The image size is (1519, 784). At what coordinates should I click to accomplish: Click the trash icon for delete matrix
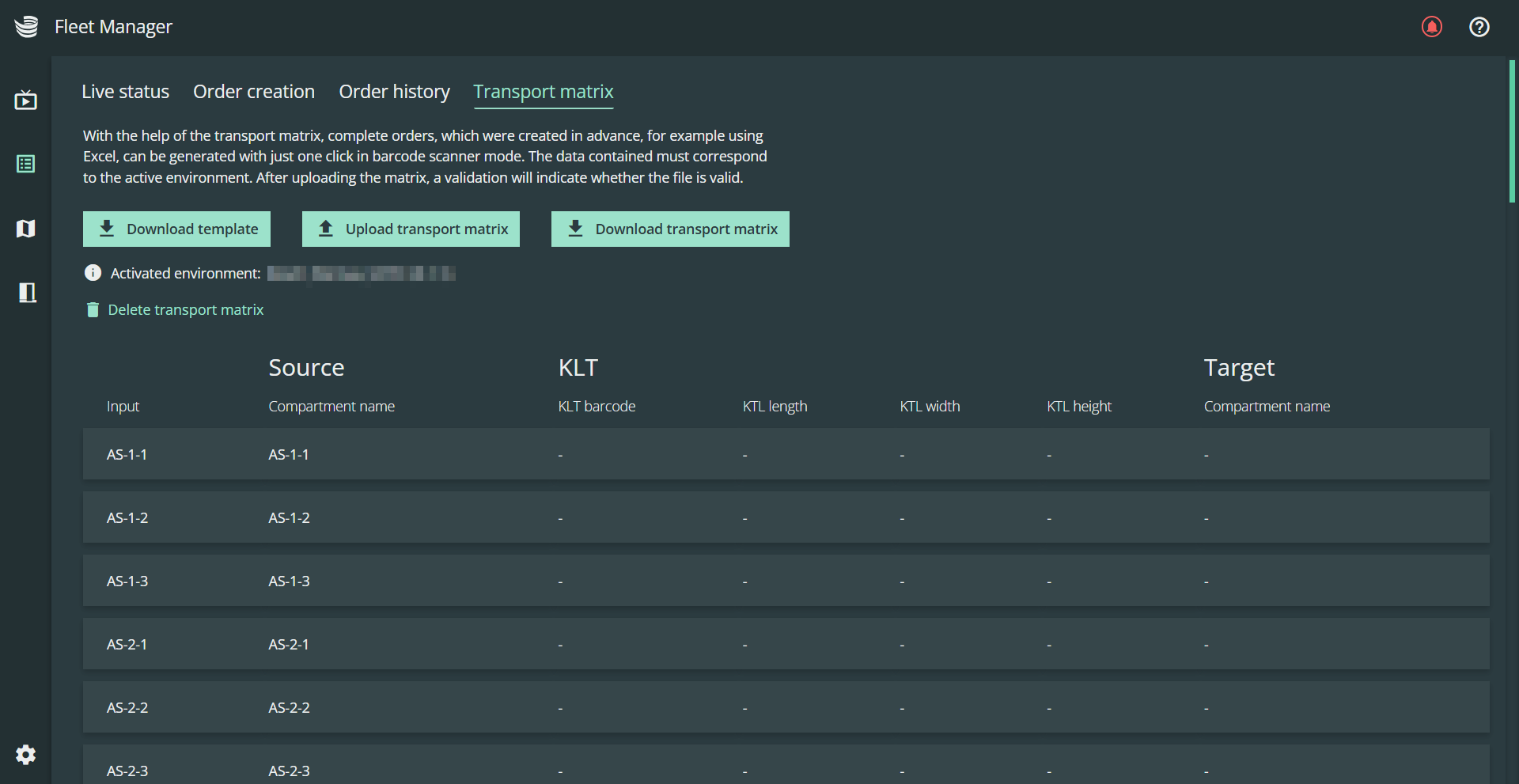[93, 309]
